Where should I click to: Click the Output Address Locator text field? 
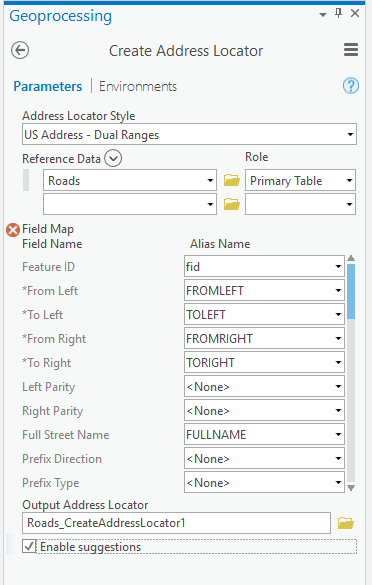point(176,523)
